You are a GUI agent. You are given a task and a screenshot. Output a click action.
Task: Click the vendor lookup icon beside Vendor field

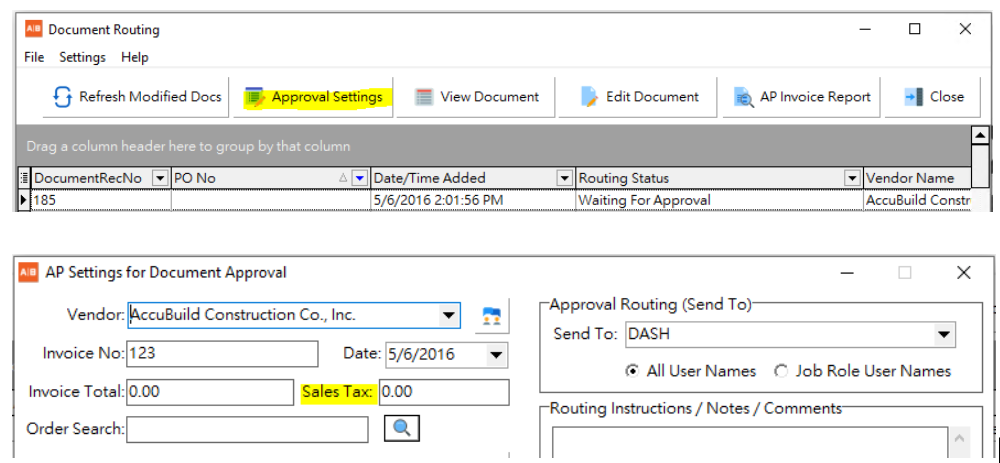point(492,315)
